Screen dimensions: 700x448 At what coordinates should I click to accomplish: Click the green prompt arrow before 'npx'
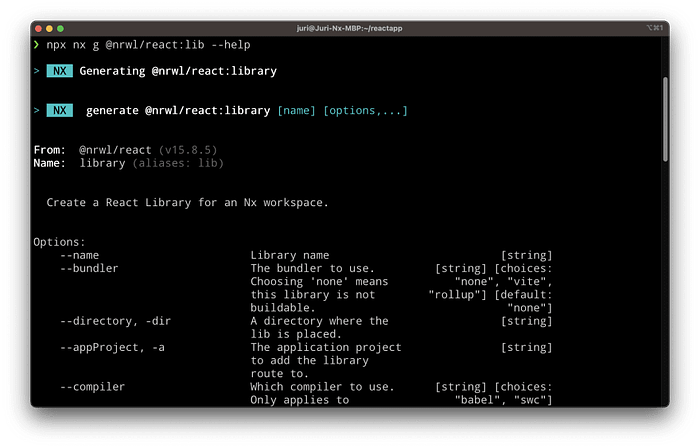click(36, 45)
